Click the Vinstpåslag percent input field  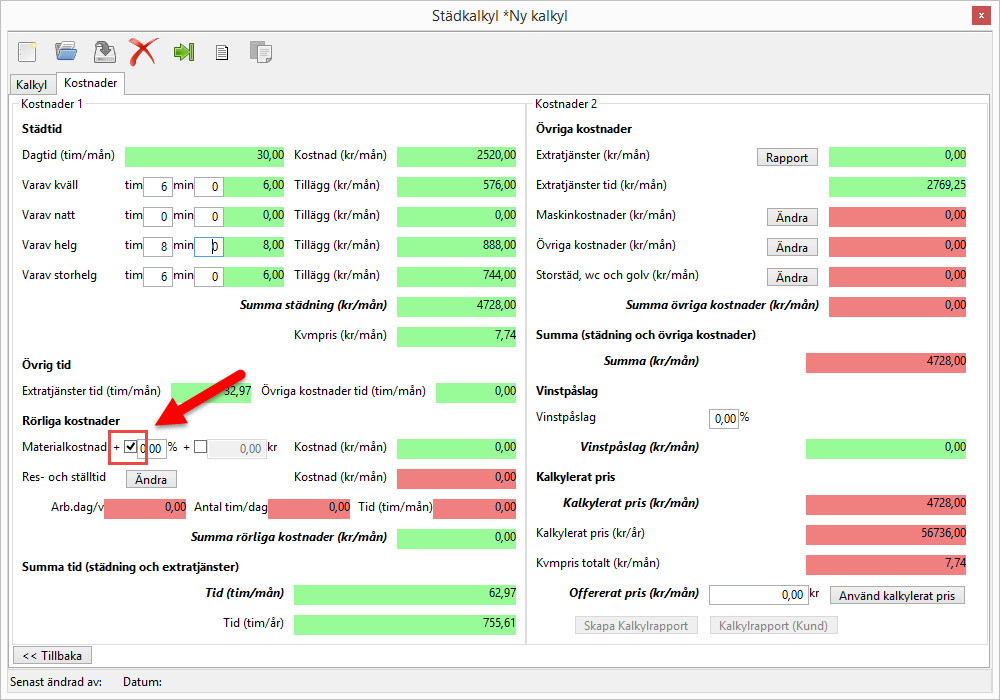click(723, 418)
